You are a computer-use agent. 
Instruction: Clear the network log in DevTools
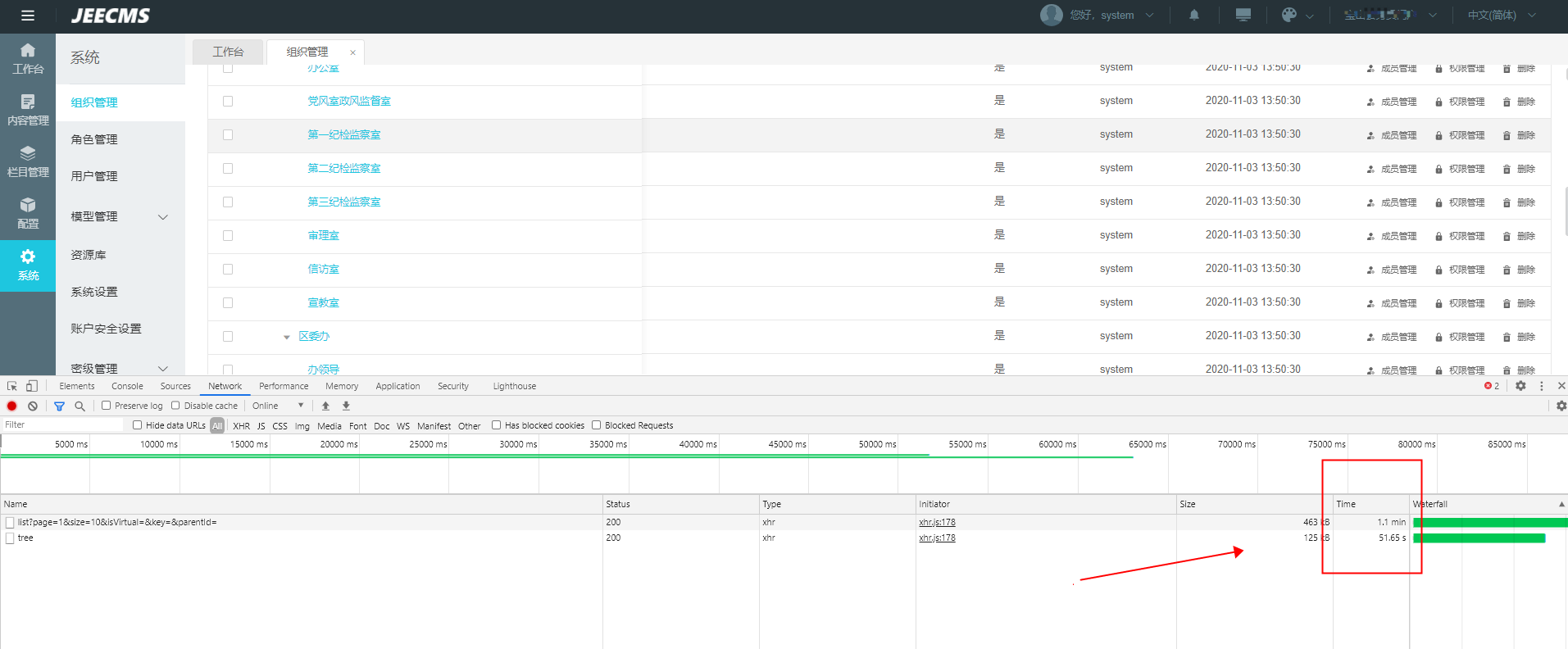tap(33, 406)
